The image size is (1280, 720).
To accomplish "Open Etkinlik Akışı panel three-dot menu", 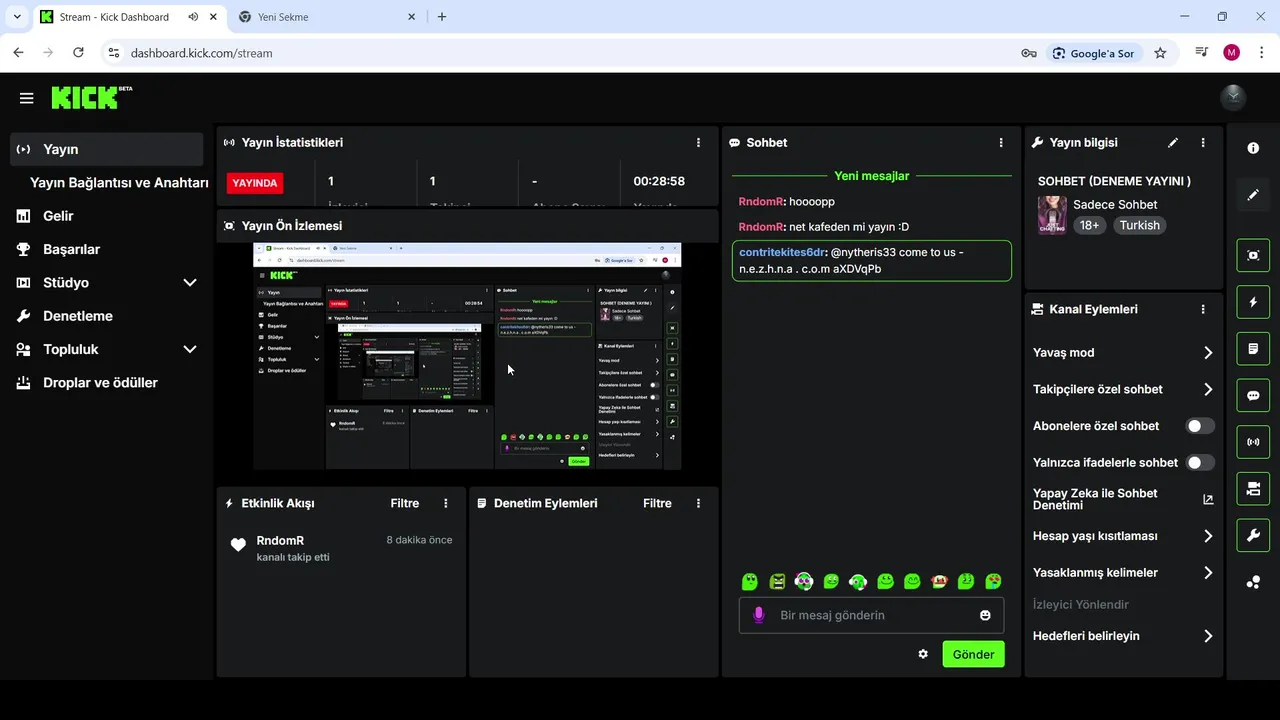I will [x=446, y=503].
